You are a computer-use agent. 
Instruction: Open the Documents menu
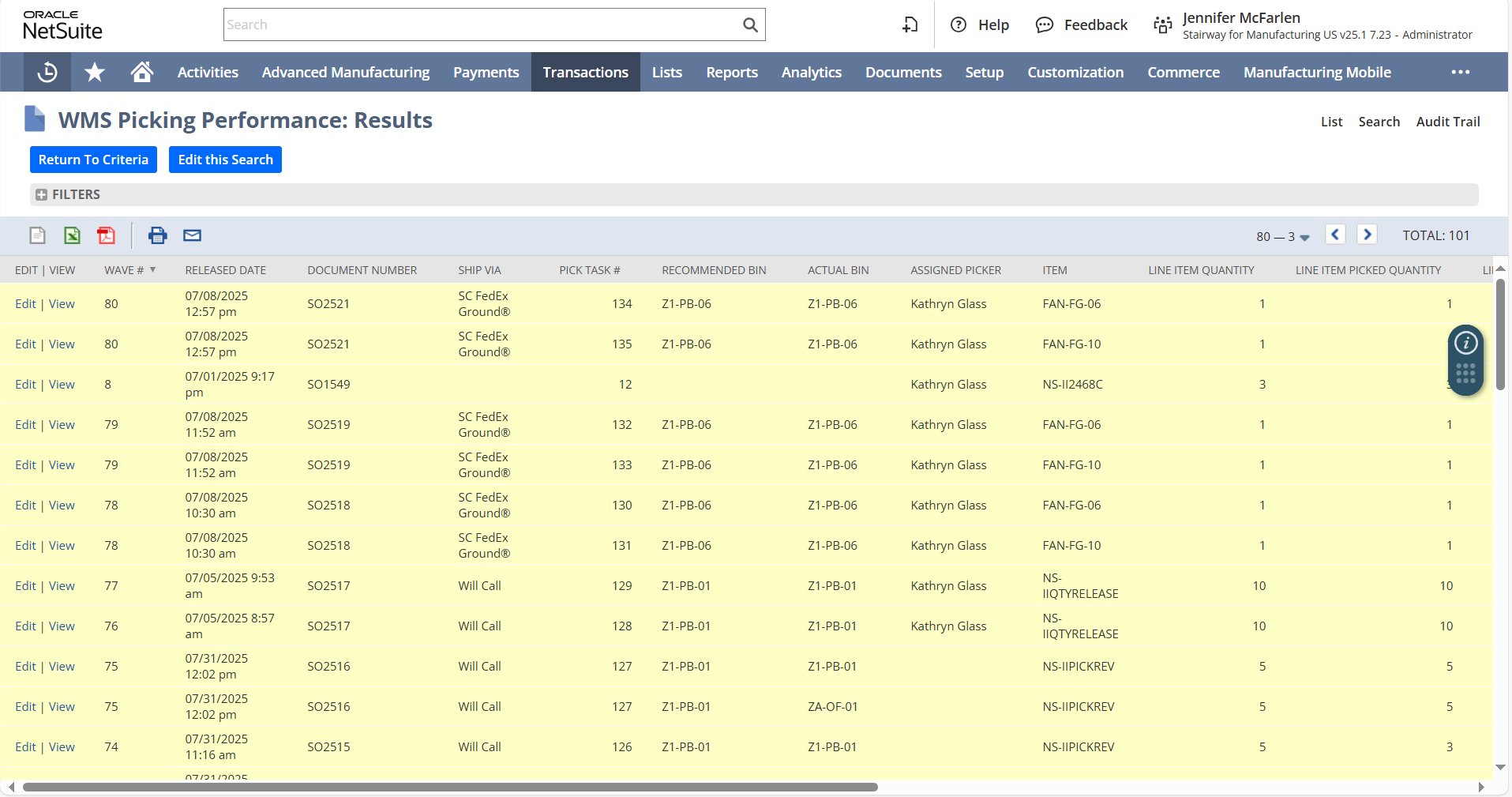903,73
